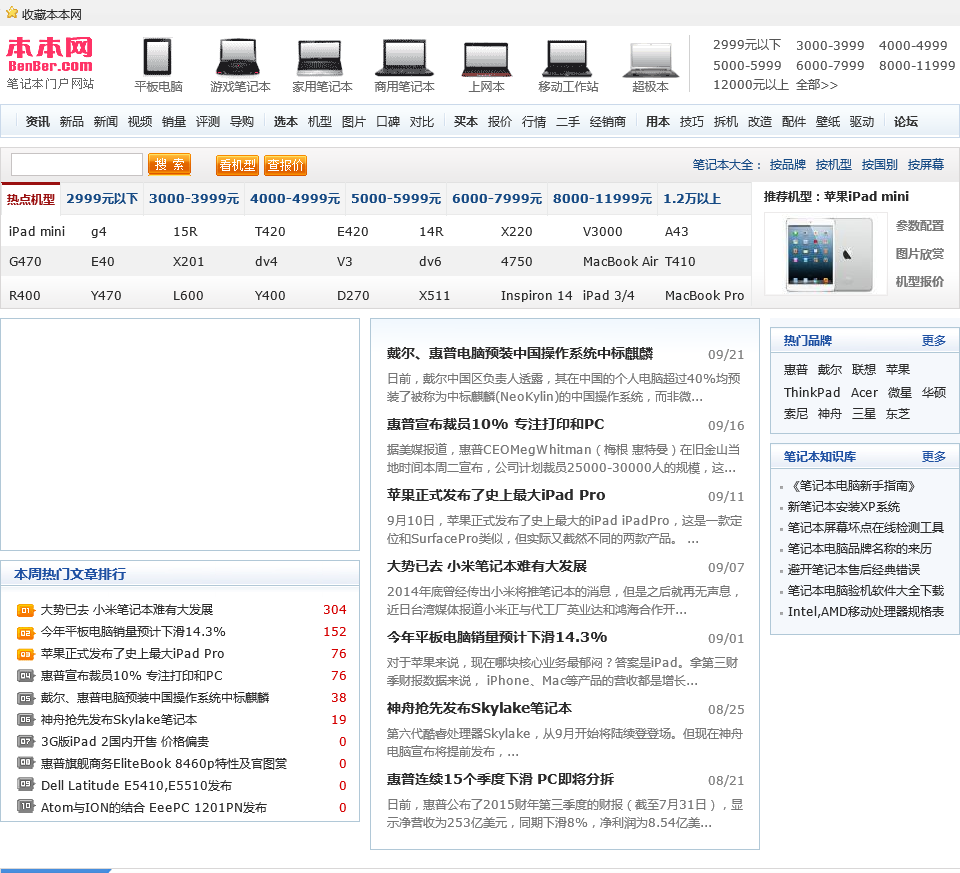Open ranked article Dell Latitude E5410,E5510发布
The image size is (960, 873).
pos(137,786)
